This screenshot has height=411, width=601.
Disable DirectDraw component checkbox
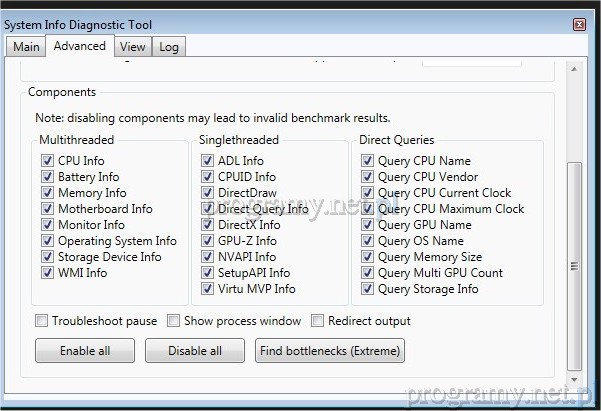click(x=207, y=193)
